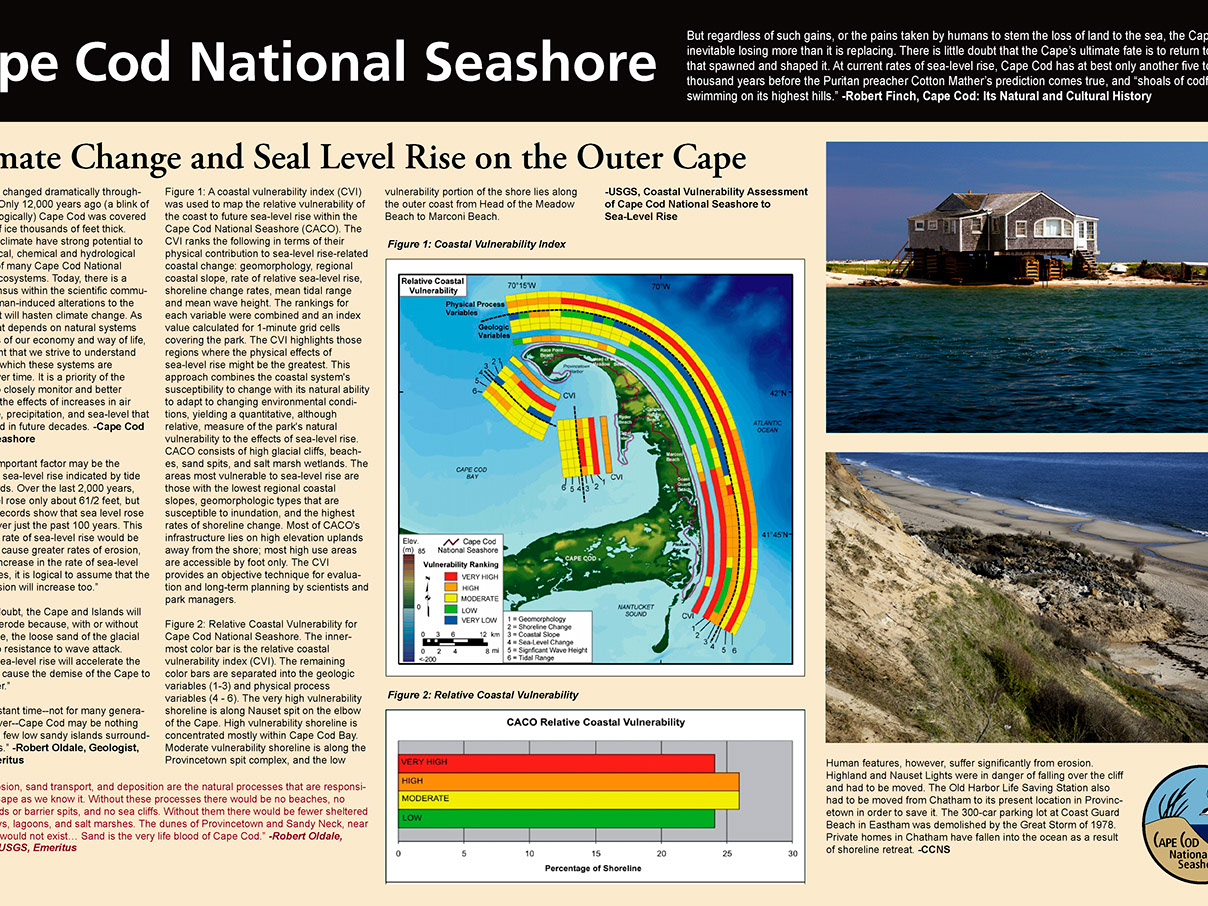The width and height of the screenshot is (1208, 906).
Task: Click the '6 = Tidal Range' legend entry
Action: pyautogui.click(x=530, y=658)
